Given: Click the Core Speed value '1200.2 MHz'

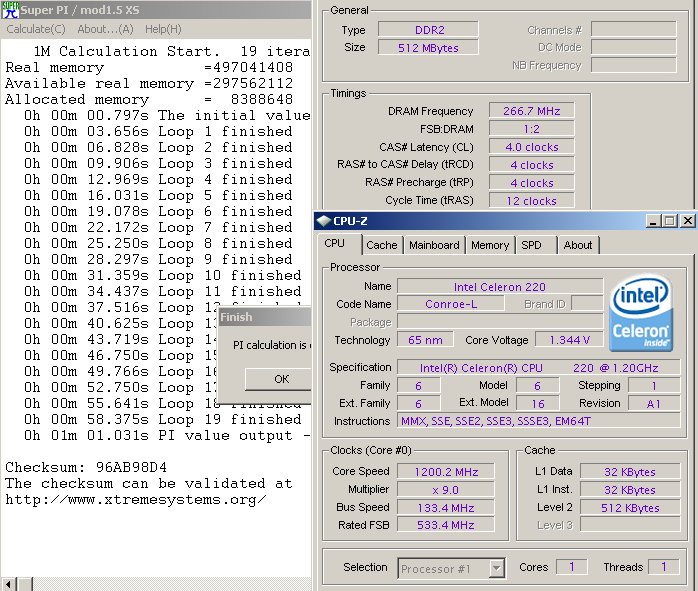Looking at the screenshot, I should 446,472.
